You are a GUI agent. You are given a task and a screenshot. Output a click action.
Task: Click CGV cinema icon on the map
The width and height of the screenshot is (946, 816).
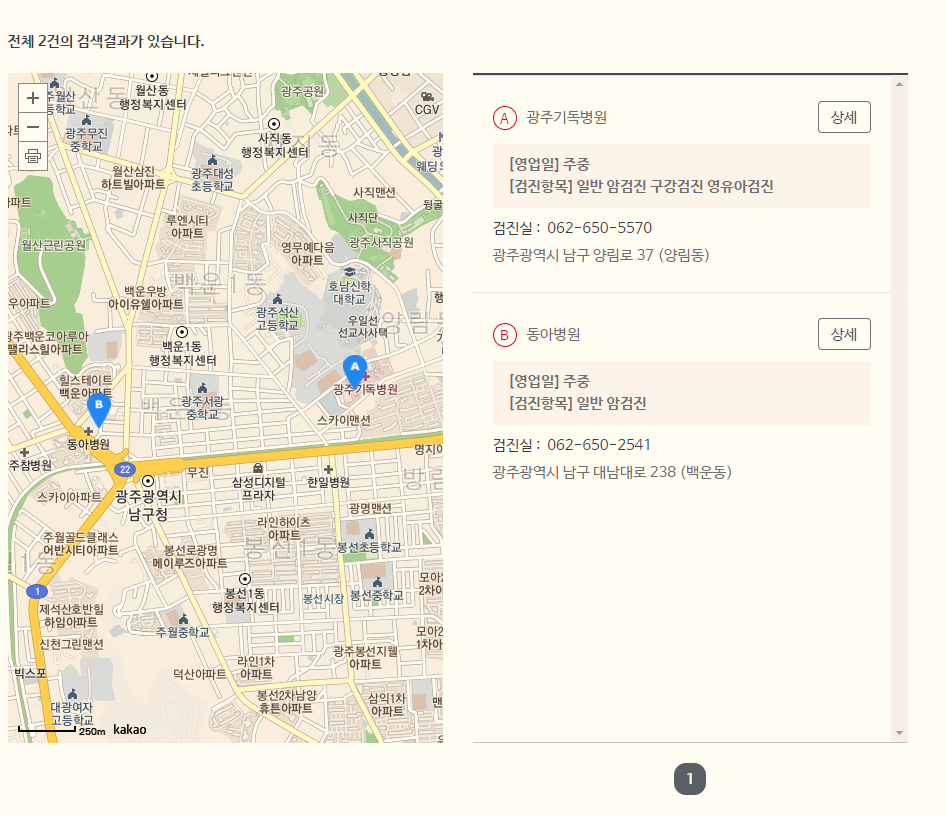(427, 97)
